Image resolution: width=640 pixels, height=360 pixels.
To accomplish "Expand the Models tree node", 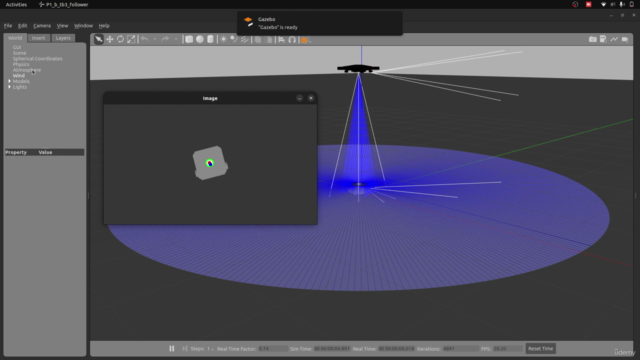I will tap(9, 81).
